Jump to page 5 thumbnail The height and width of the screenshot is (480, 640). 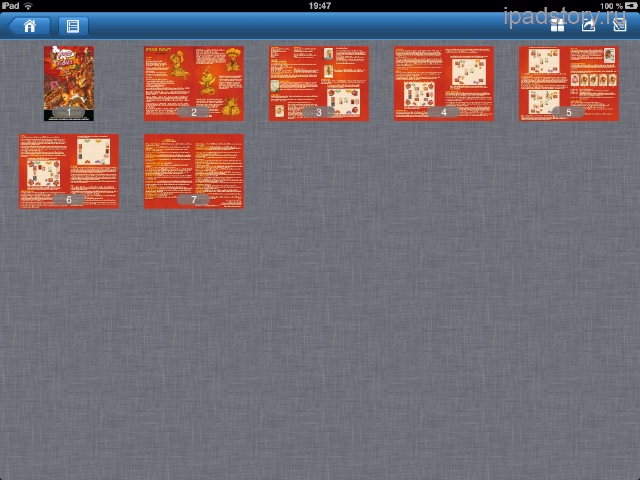(x=569, y=83)
